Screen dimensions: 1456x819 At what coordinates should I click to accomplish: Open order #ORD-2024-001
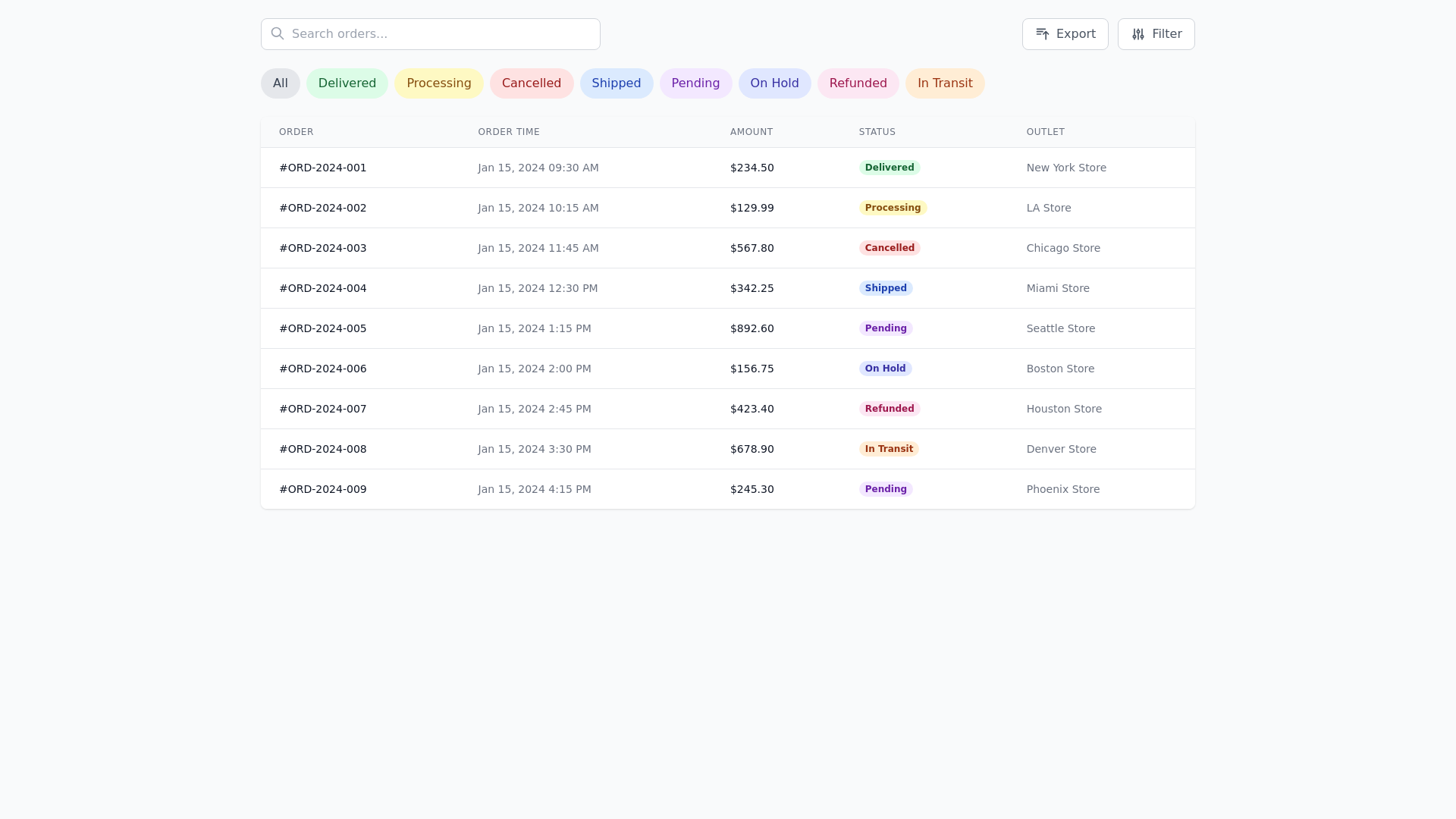pyautogui.click(x=323, y=168)
